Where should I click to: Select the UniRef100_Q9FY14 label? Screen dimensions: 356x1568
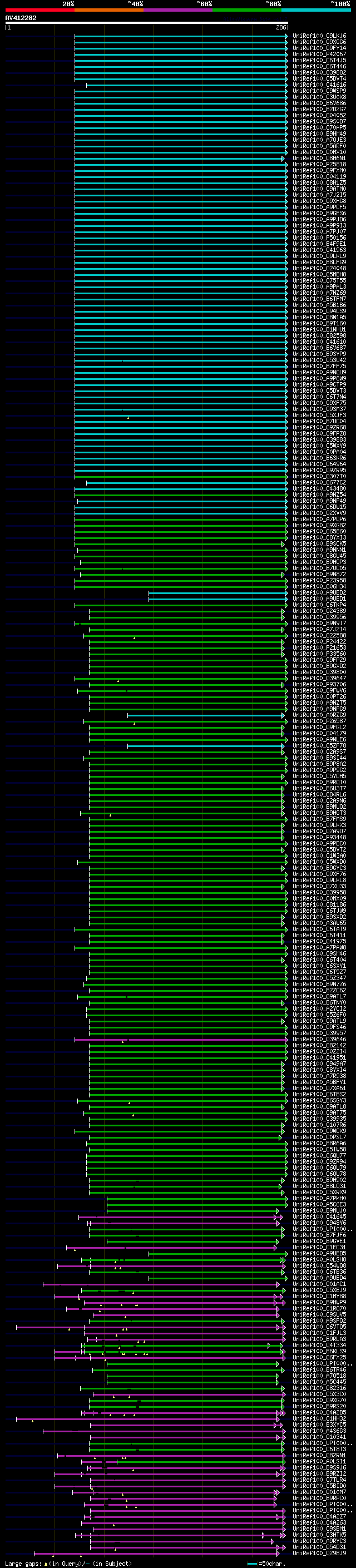319,48
